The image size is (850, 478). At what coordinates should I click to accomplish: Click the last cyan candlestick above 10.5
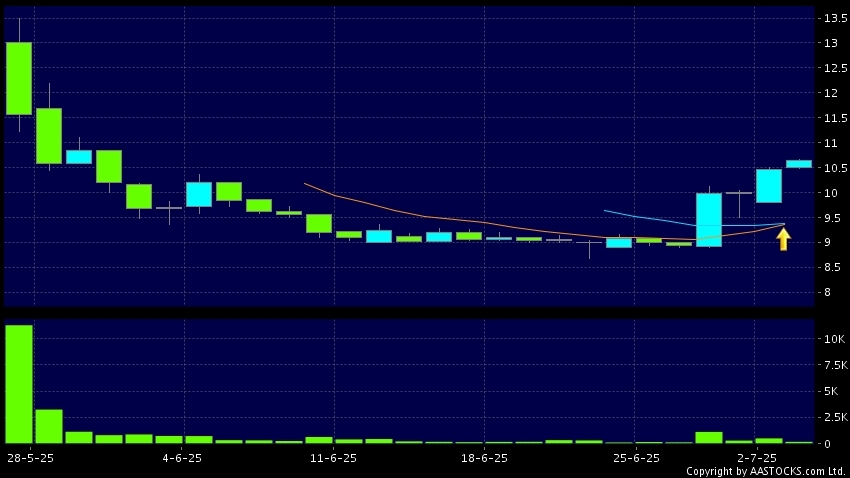point(799,164)
